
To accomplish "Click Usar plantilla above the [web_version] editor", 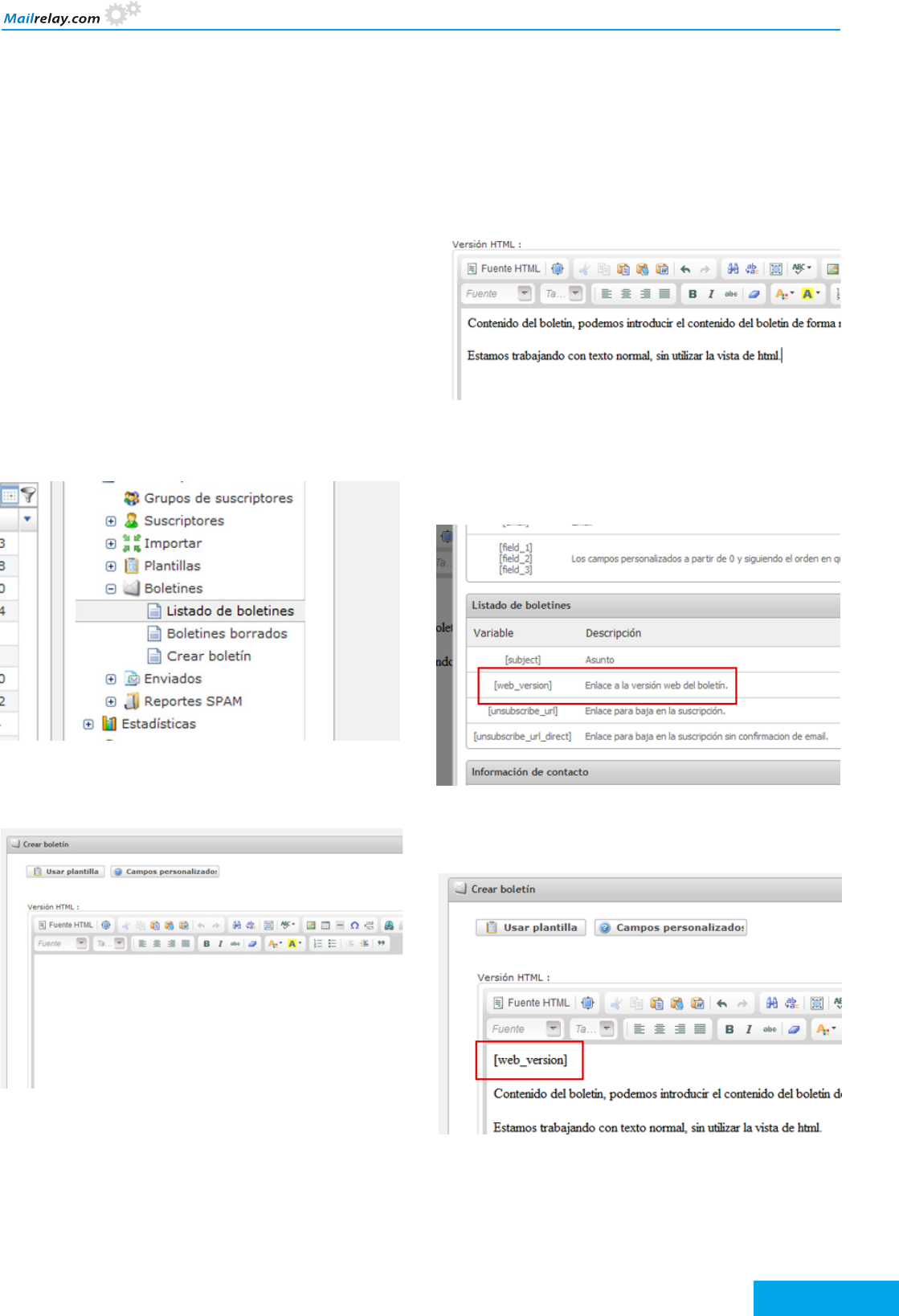I will [531, 927].
